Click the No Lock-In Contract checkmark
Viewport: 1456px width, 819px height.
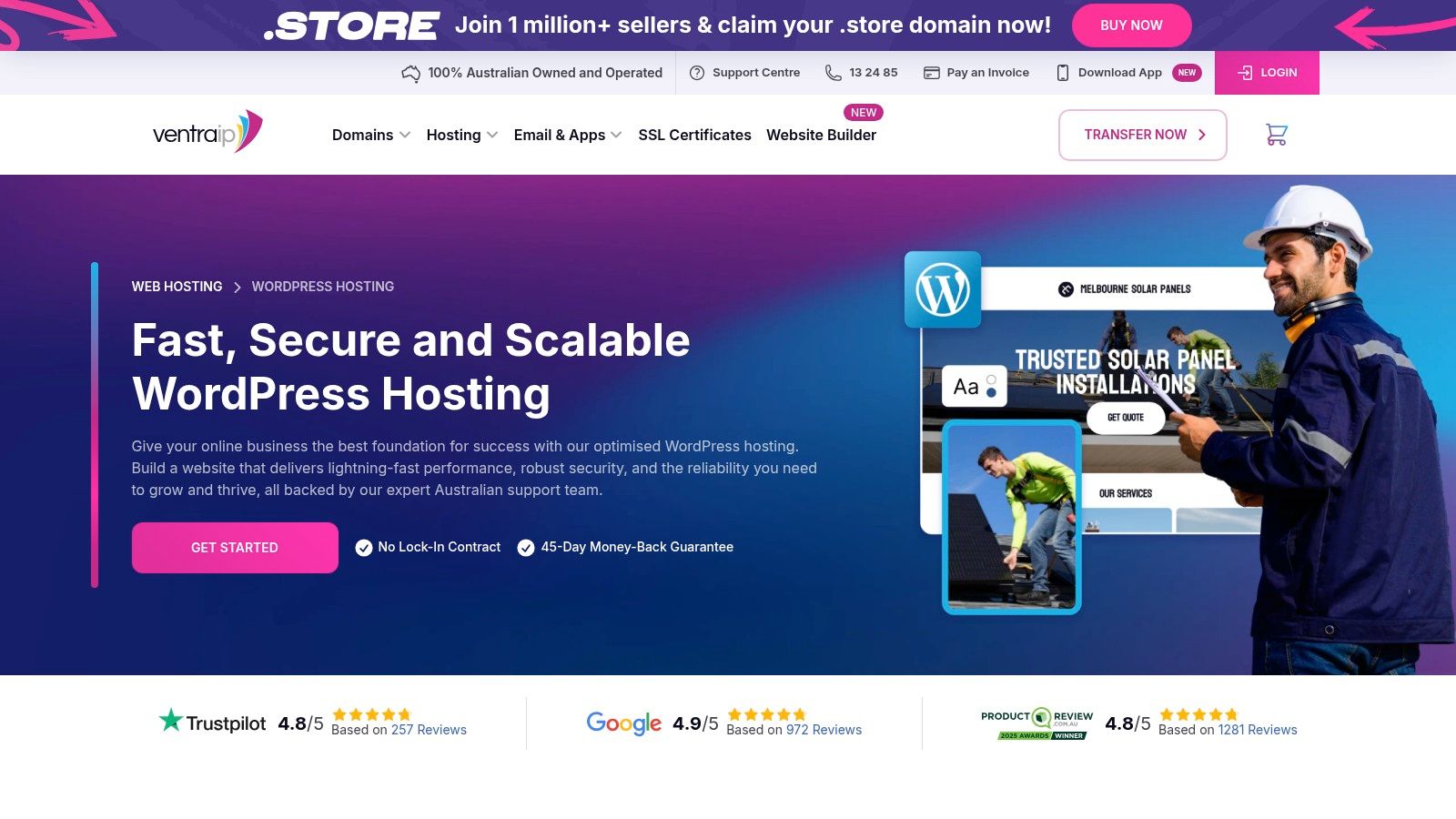coord(363,547)
